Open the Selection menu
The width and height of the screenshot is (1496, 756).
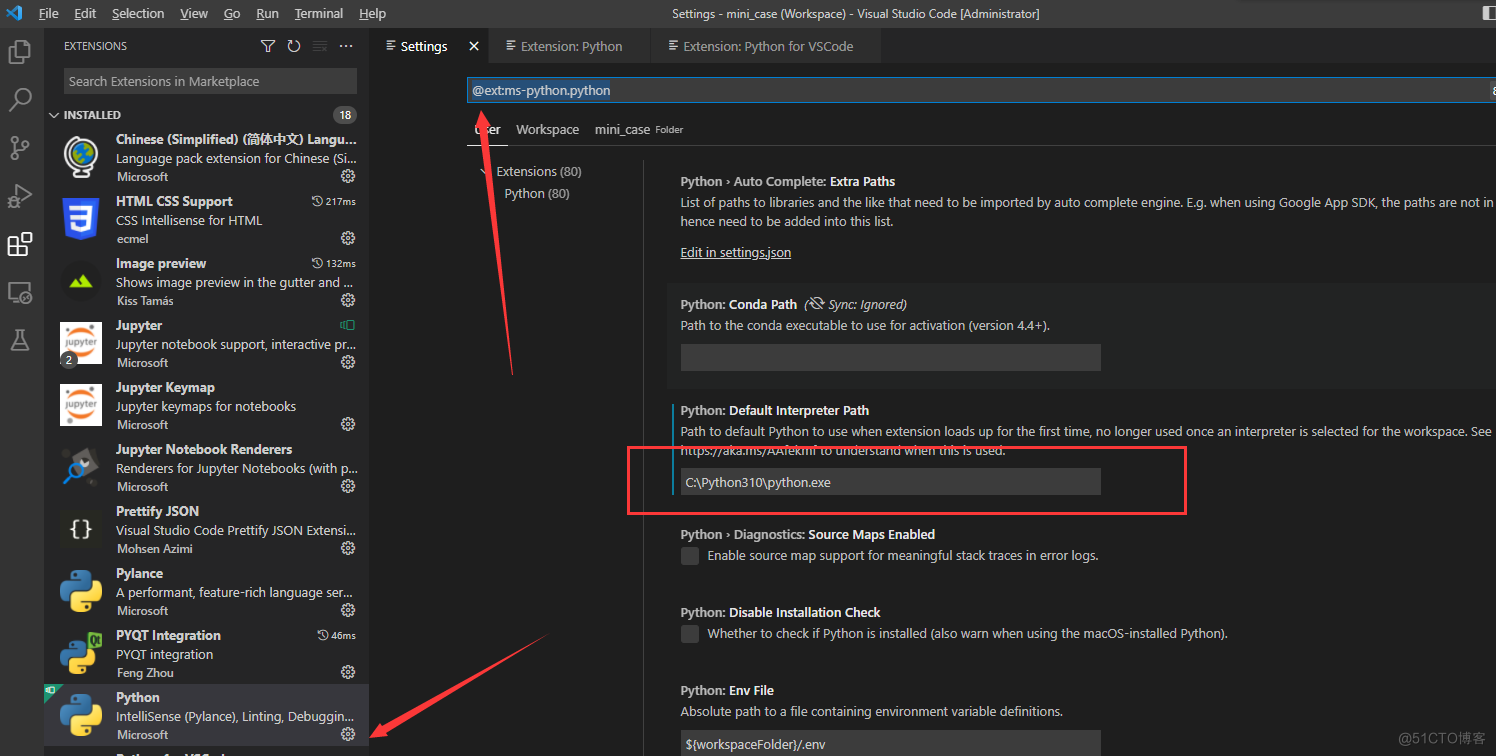(138, 13)
